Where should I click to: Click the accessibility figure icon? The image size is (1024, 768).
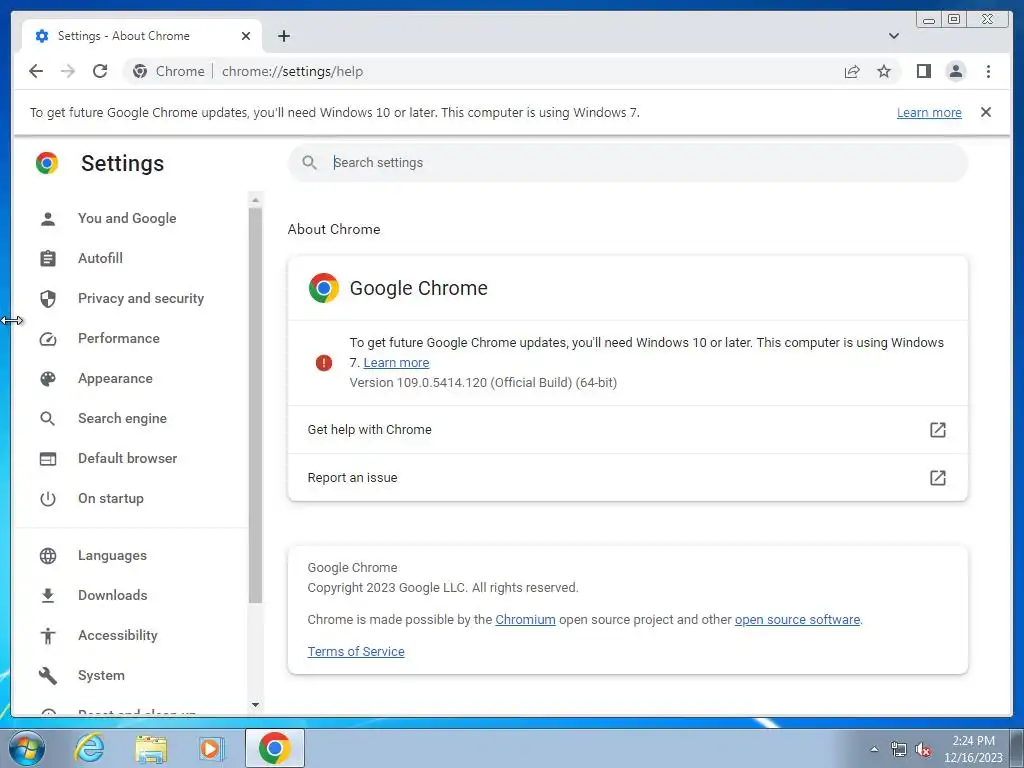click(x=48, y=635)
